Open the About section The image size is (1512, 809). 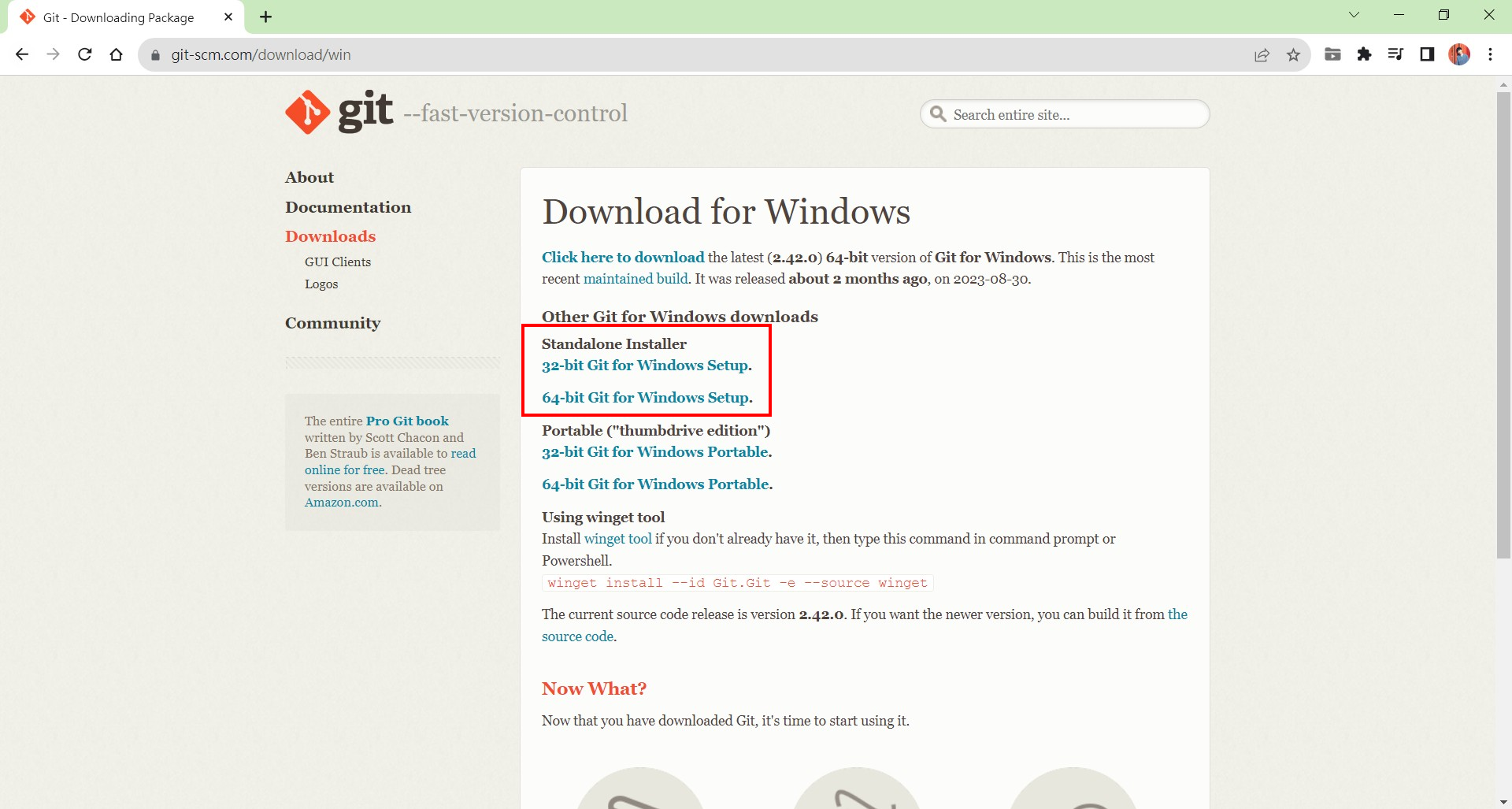309,177
